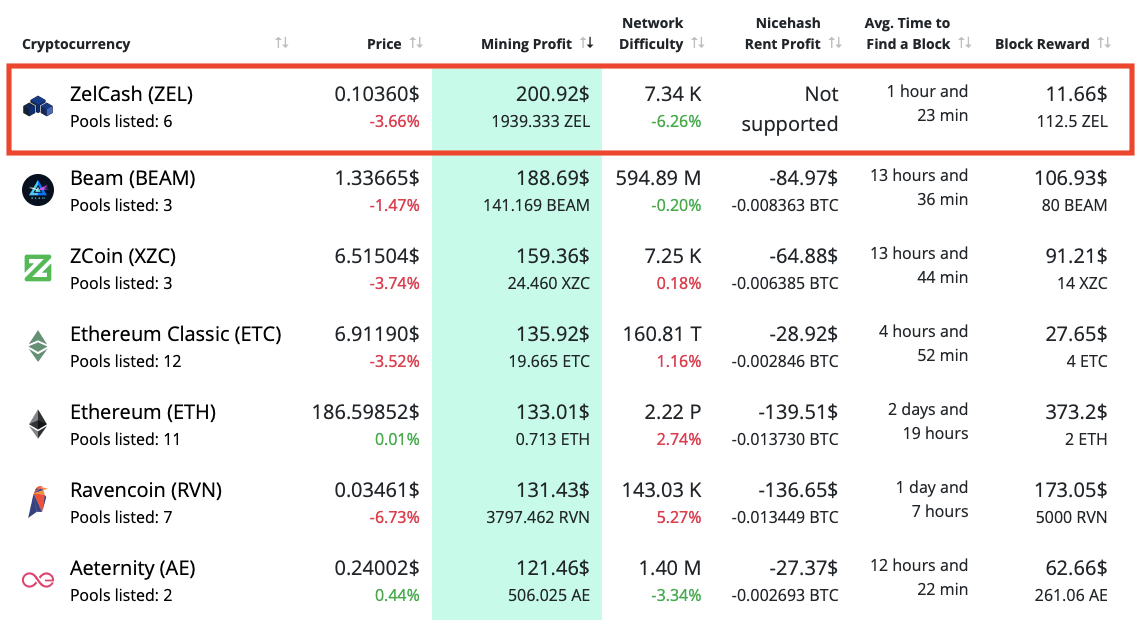Sort by Nicehash Rent Profit arrows
Image resolution: width=1144 pixels, height=620 pixels.
tap(836, 43)
